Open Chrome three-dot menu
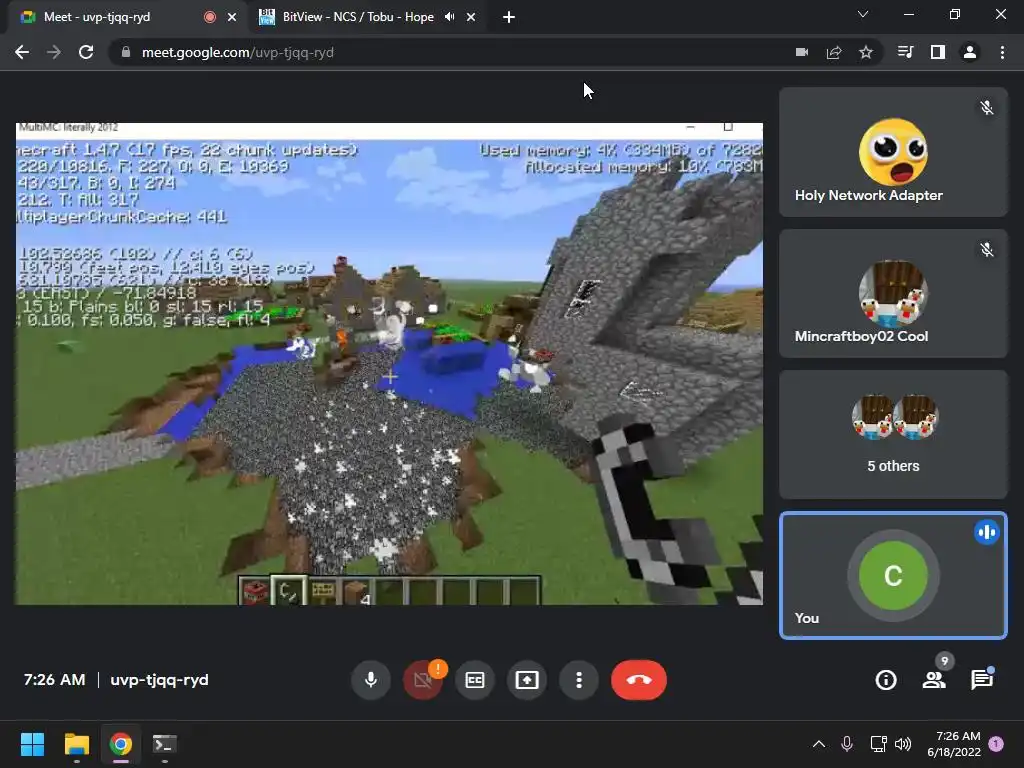The height and width of the screenshot is (768, 1024). tap(1002, 52)
